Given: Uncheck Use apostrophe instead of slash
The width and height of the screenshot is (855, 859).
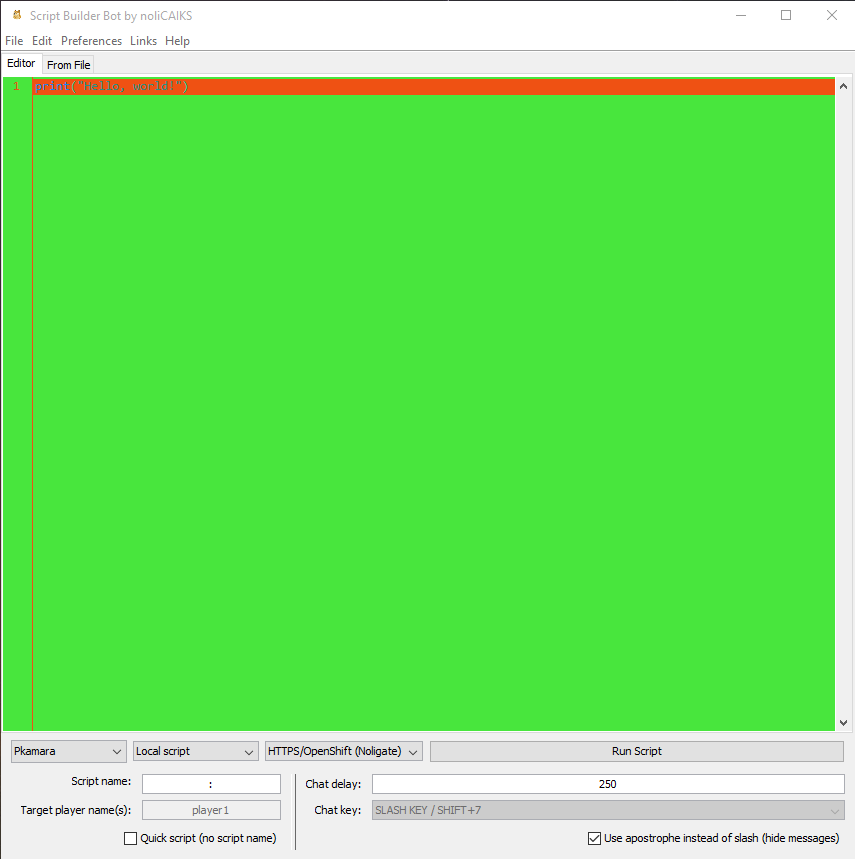Looking at the screenshot, I should click(594, 838).
